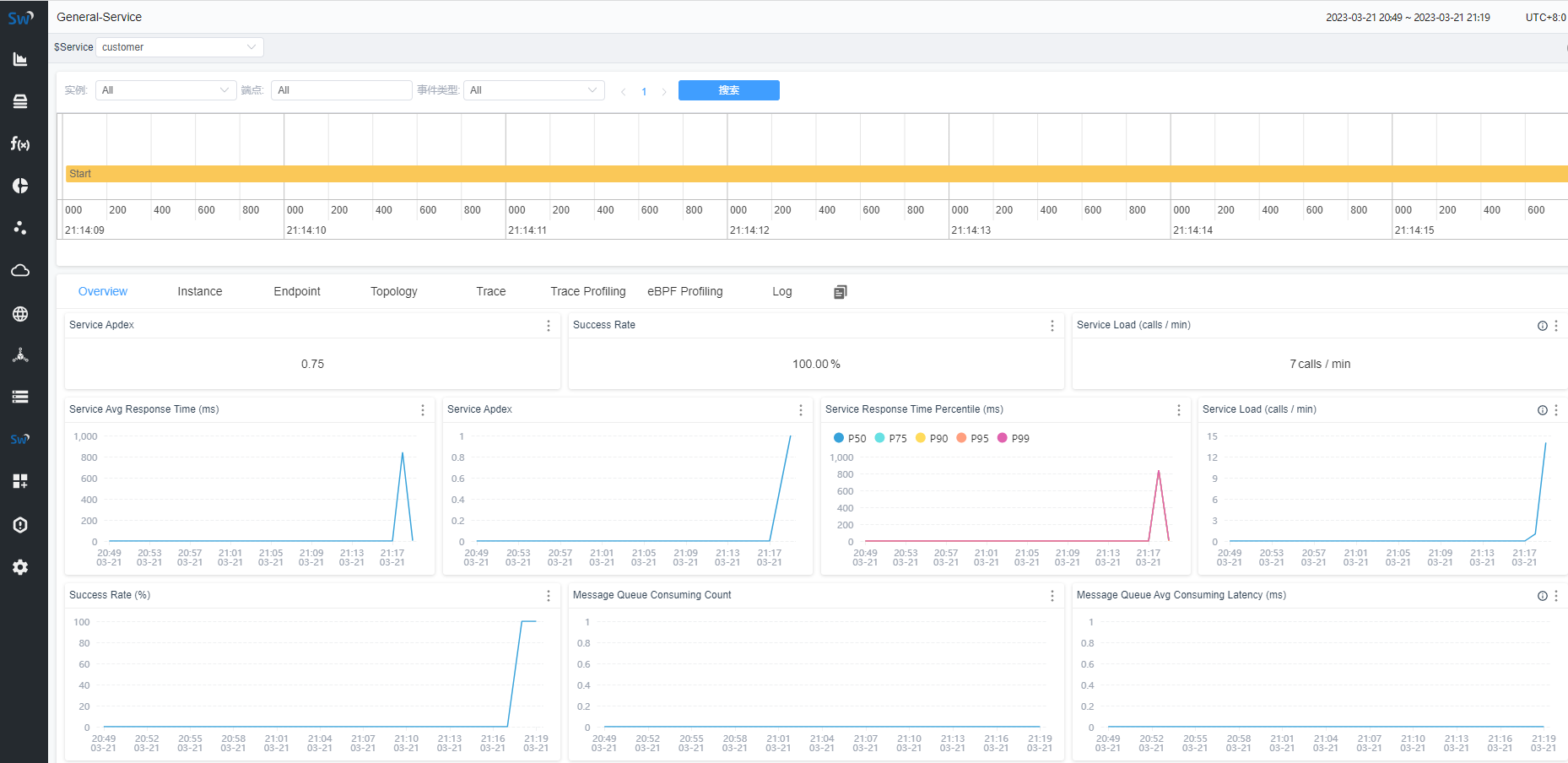Go to previous events page arrow
This screenshot has width=1568, height=763.
pos(623,91)
